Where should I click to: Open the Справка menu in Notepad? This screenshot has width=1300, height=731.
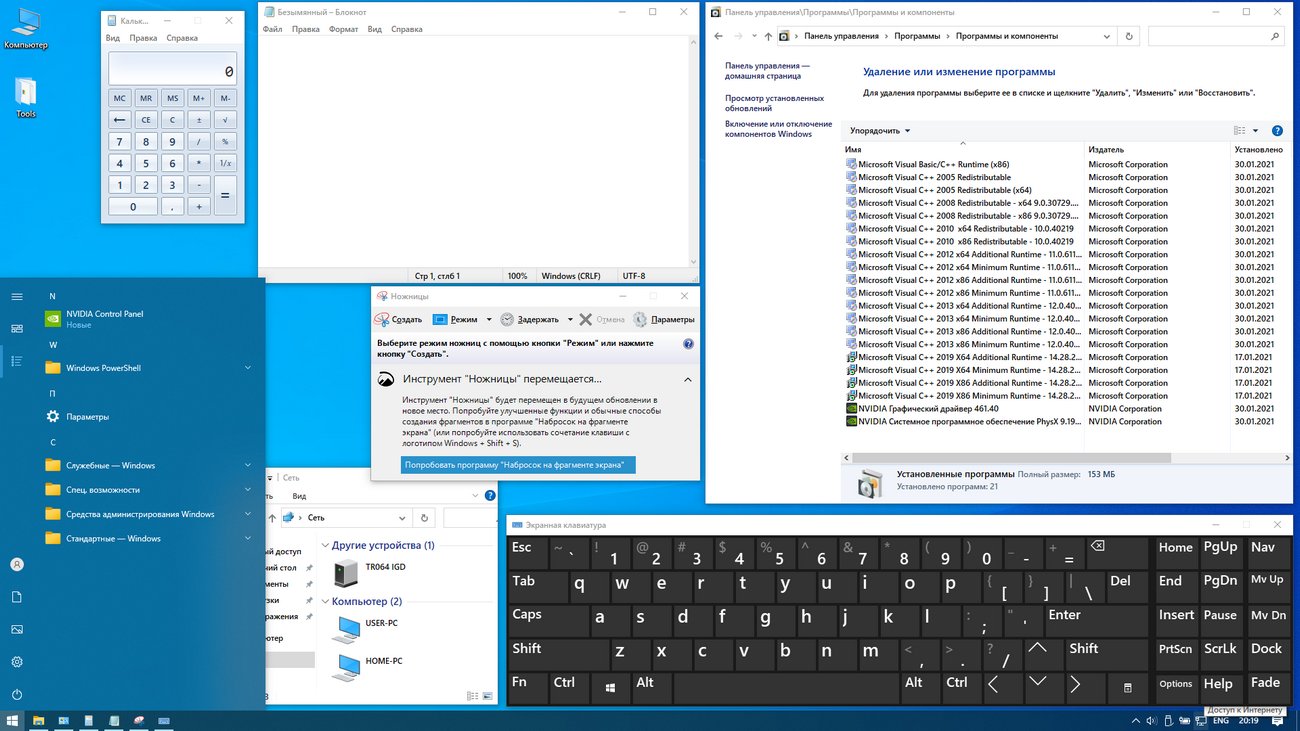coord(406,29)
